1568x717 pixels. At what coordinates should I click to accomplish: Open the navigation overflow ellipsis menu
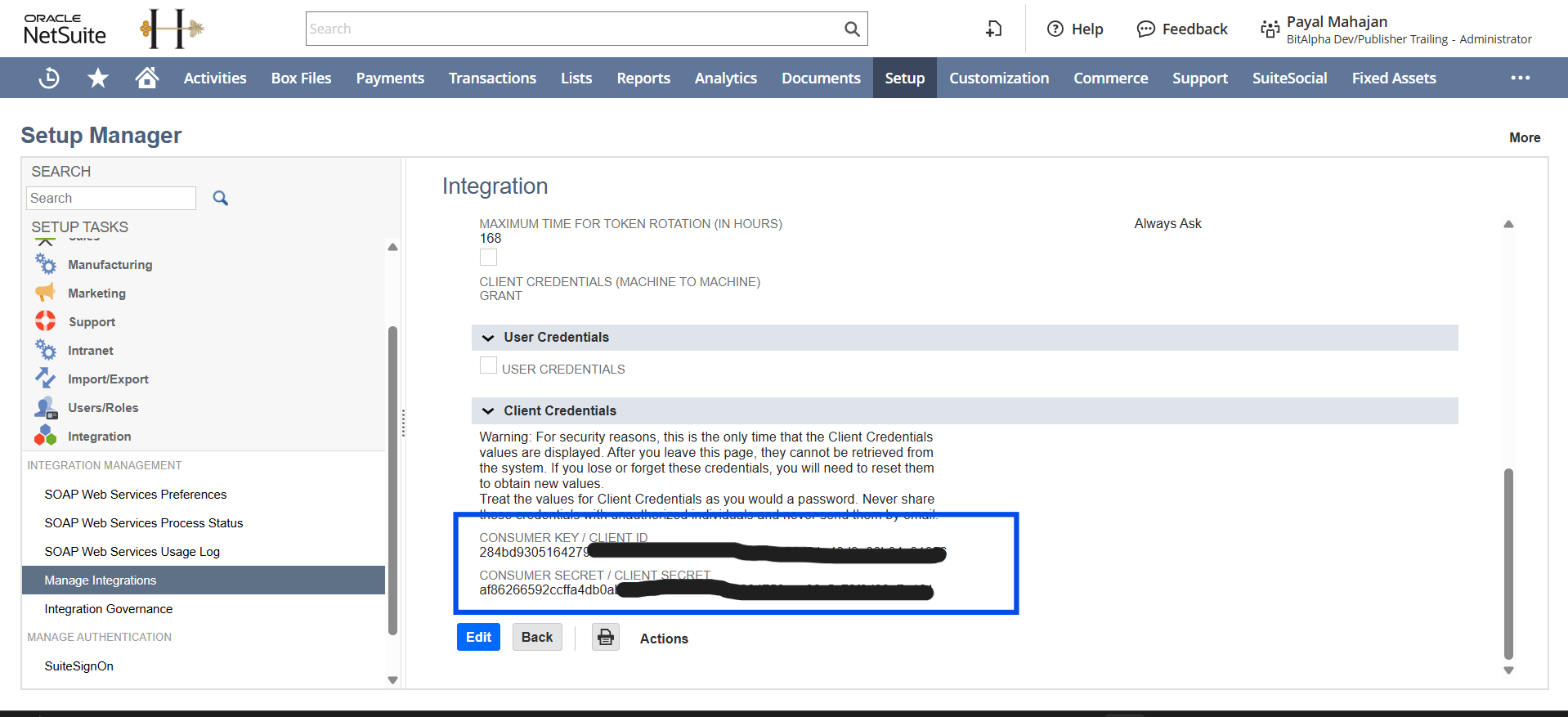coord(1521,78)
